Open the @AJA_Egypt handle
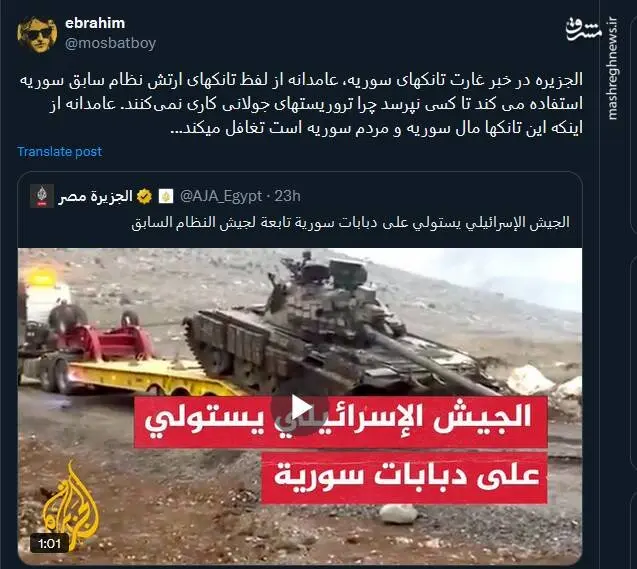 coord(221,197)
